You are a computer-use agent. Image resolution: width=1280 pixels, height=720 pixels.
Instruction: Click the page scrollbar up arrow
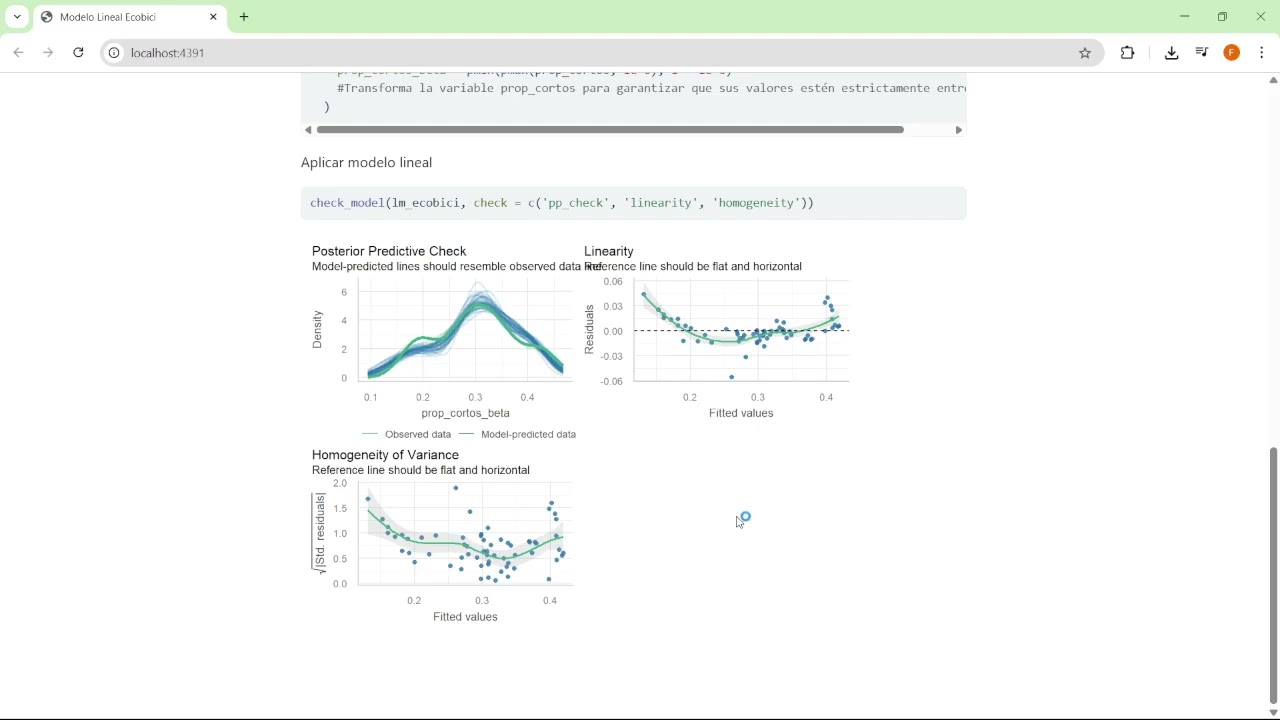[x=1273, y=79]
